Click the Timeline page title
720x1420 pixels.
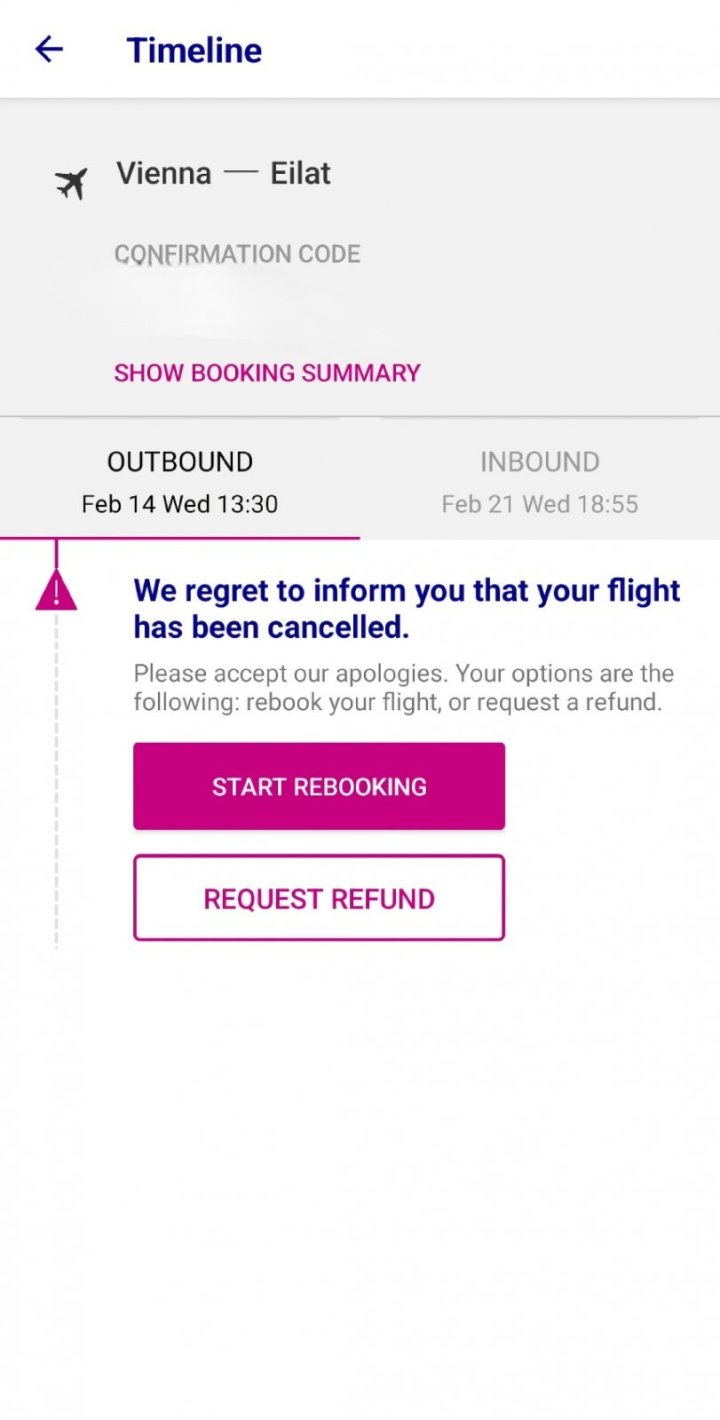[x=194, y=50]
